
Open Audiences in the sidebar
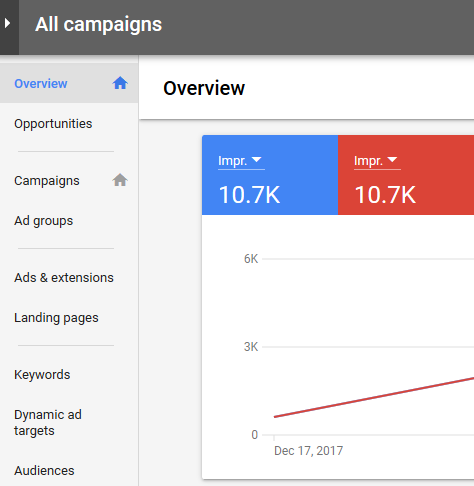click(44, 471)
